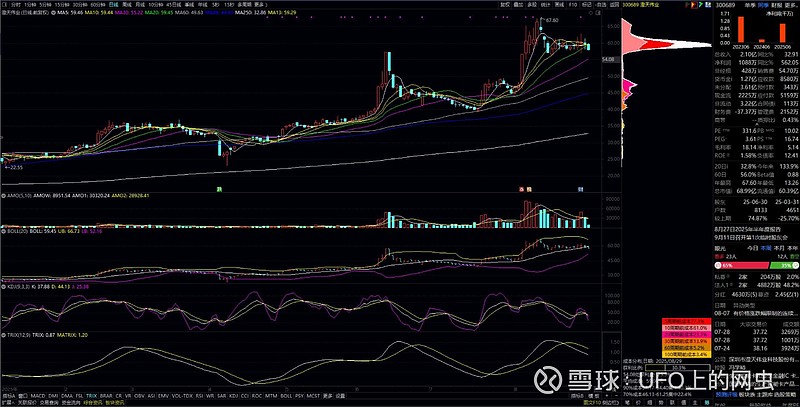Select the MACD indicator tab

tap(38, 396)
